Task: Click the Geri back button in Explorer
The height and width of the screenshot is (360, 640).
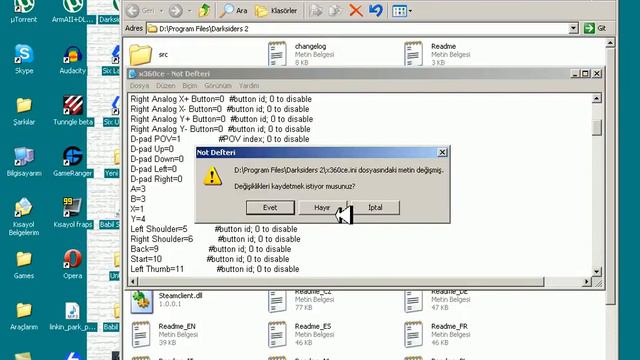Action: coord(140,11)
